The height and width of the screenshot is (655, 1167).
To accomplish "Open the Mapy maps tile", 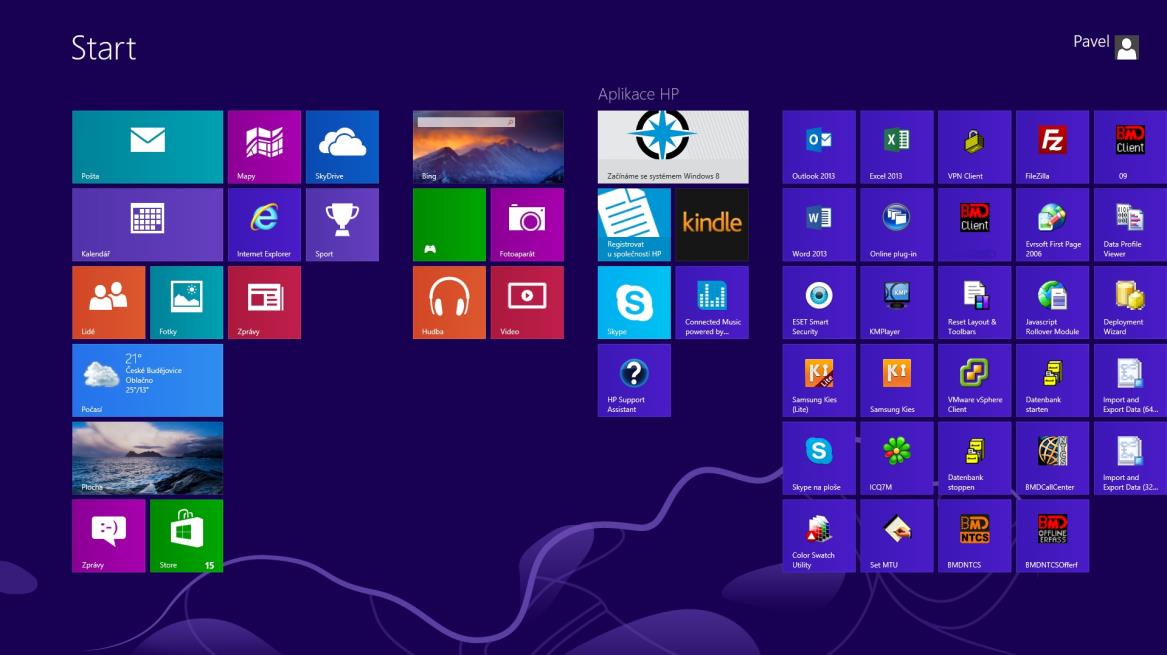I will tap(264, 147).
